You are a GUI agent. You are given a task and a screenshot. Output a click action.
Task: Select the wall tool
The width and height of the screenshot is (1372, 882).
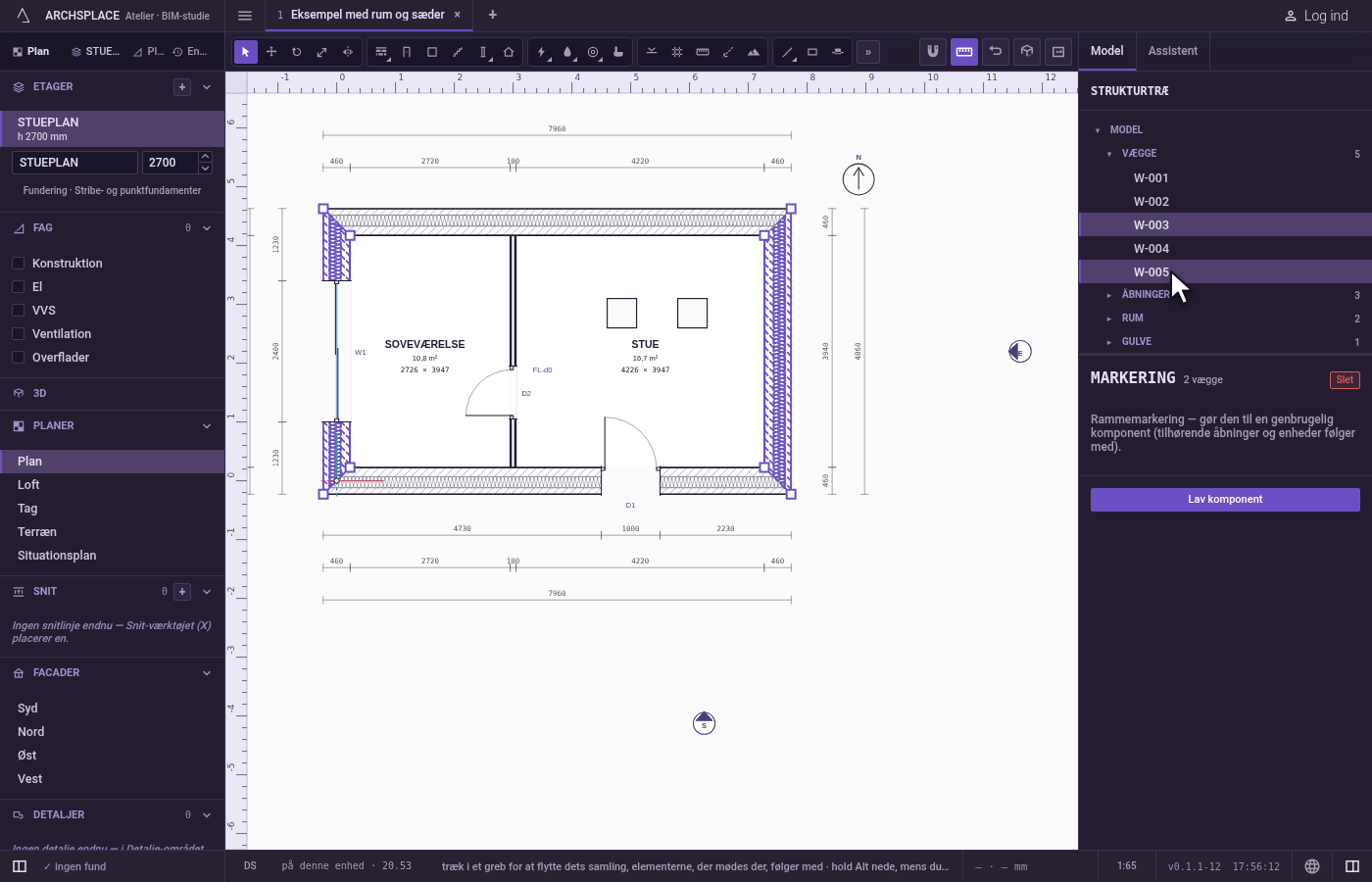click(381, 52)
